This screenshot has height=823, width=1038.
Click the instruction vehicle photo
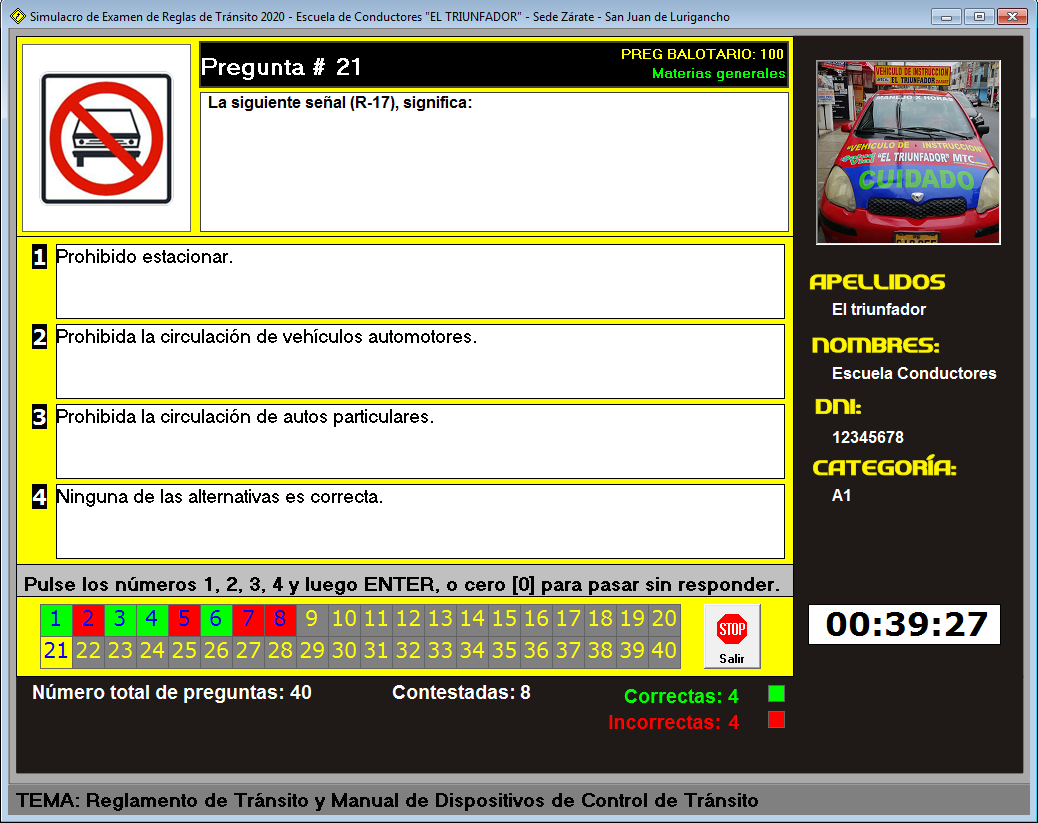point(908,152)
